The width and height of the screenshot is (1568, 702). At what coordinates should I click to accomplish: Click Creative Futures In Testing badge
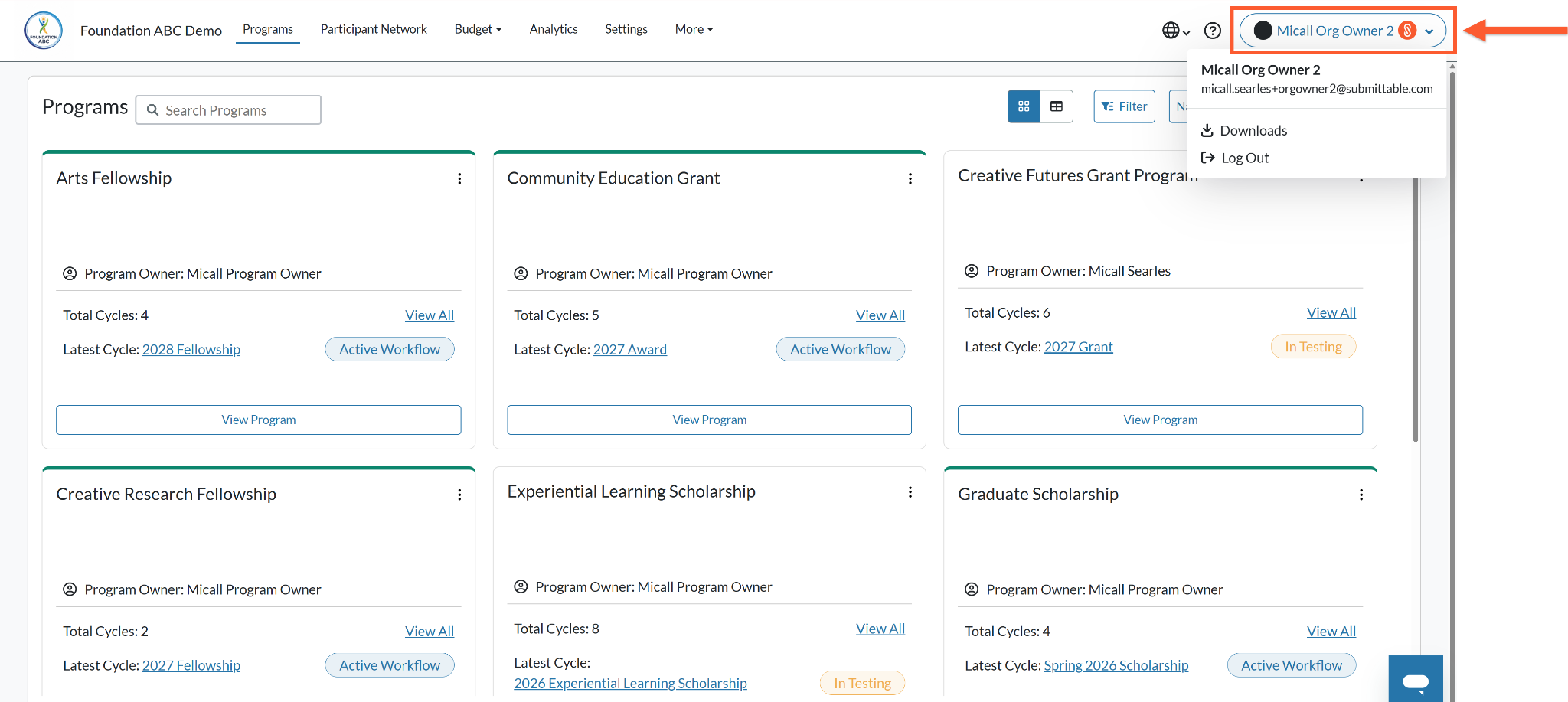pos(1314,347)
